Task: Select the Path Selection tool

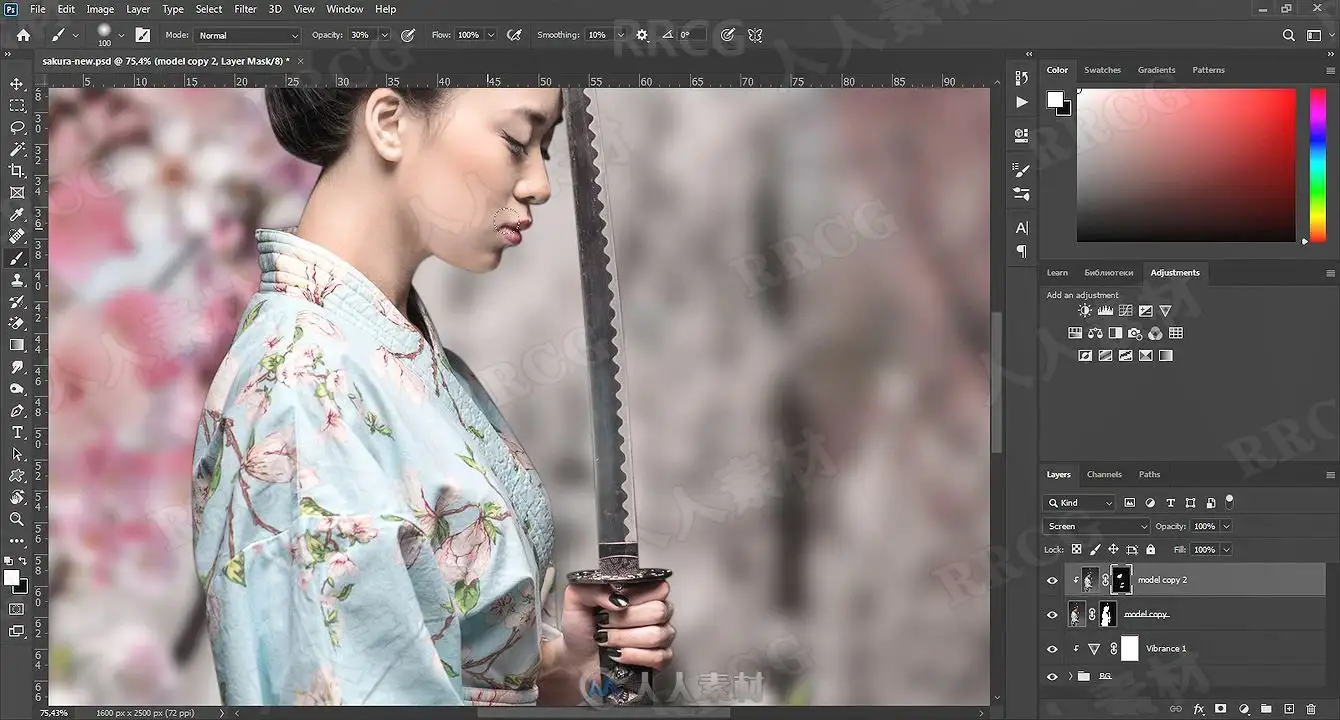Action: 17,454
